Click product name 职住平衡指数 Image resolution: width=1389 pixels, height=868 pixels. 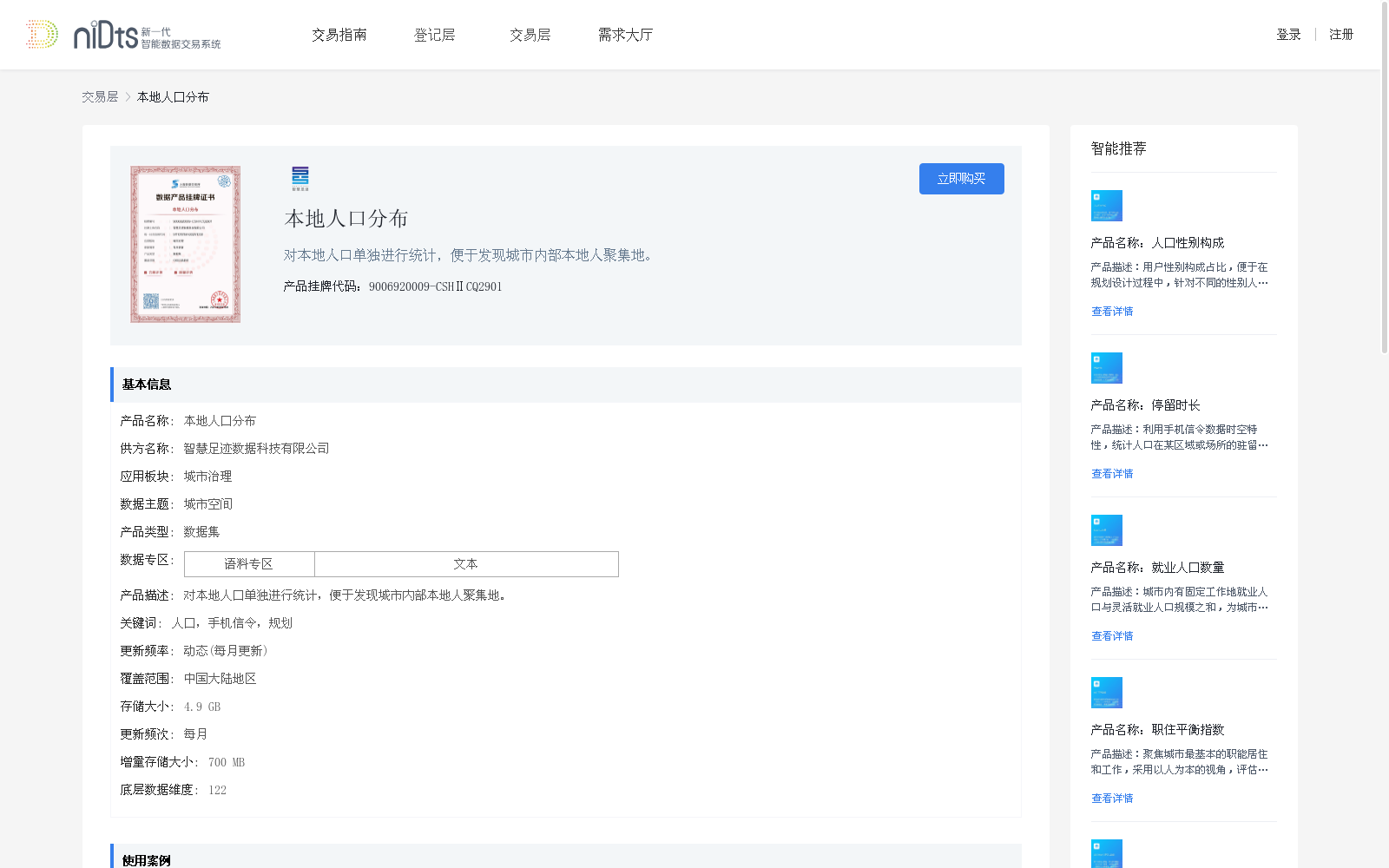(x=1188, y=730)
